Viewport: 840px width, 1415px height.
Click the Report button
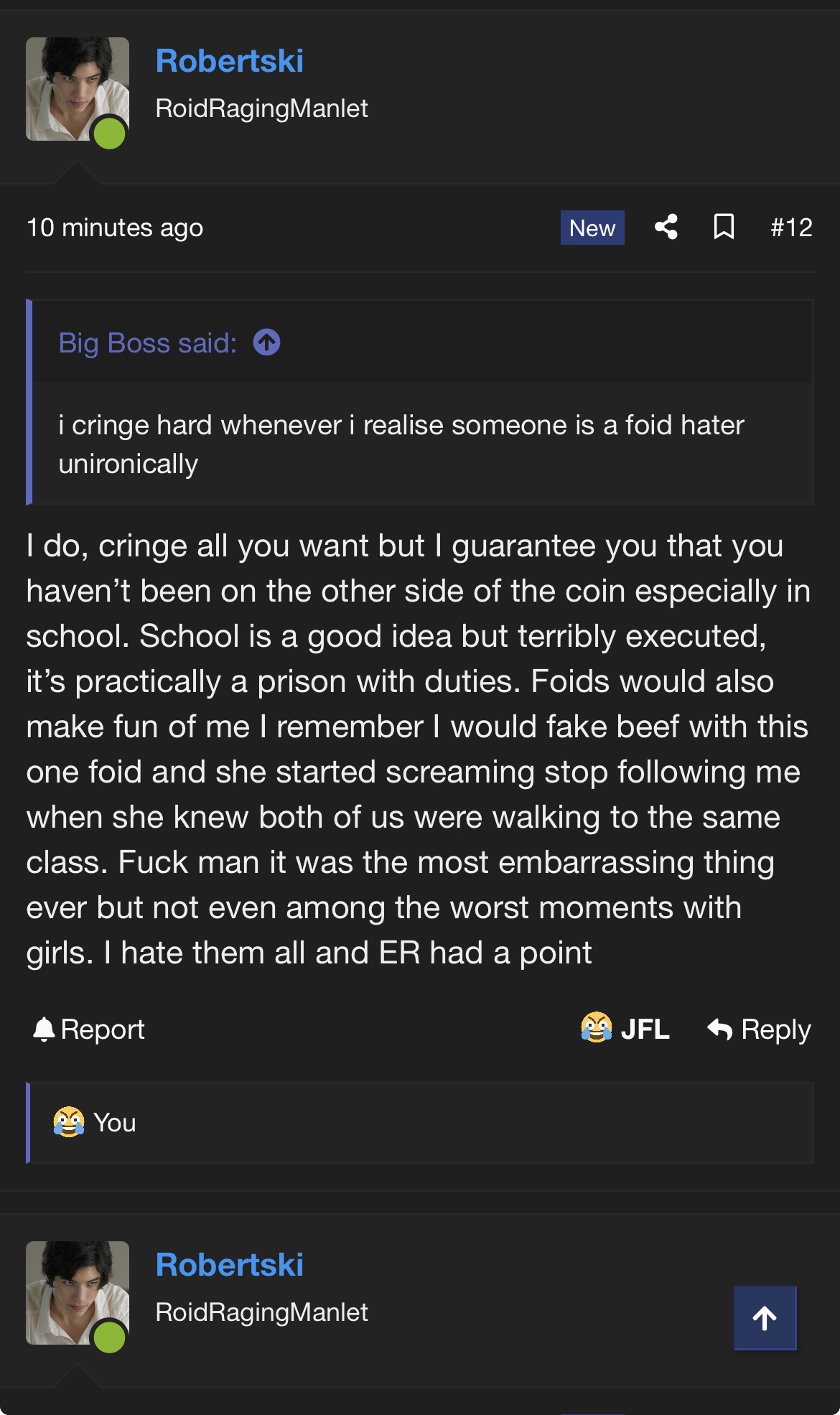pyautogui.click(x=88, y=1029)
